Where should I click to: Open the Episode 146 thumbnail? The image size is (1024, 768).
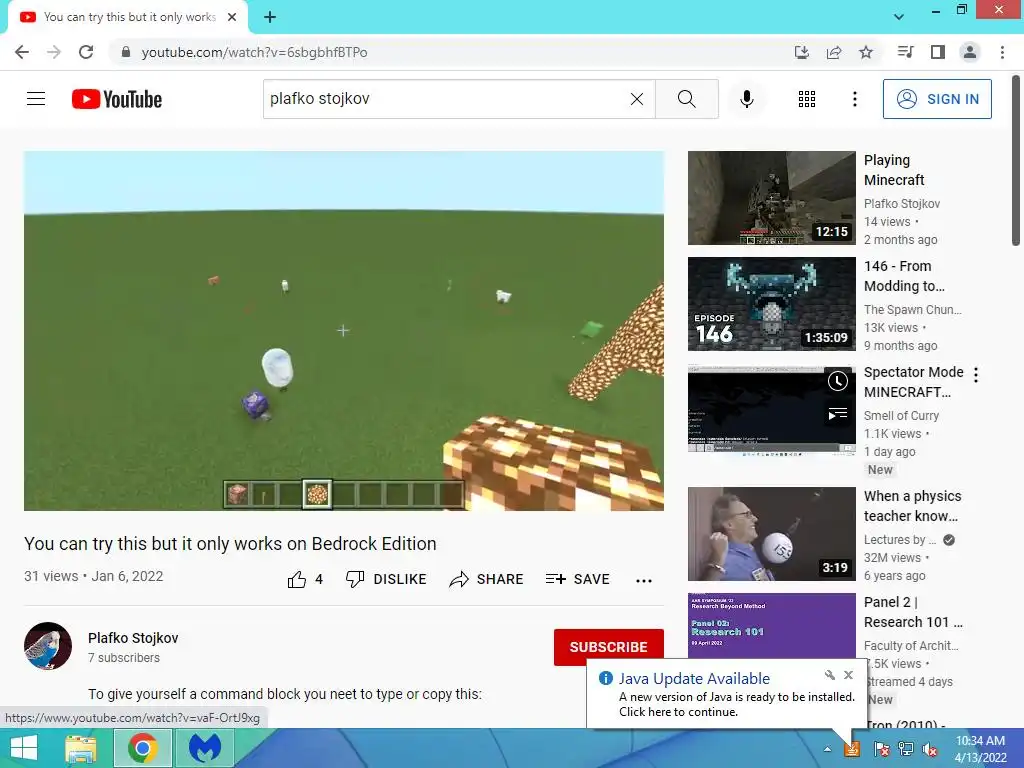coord(771,304)
